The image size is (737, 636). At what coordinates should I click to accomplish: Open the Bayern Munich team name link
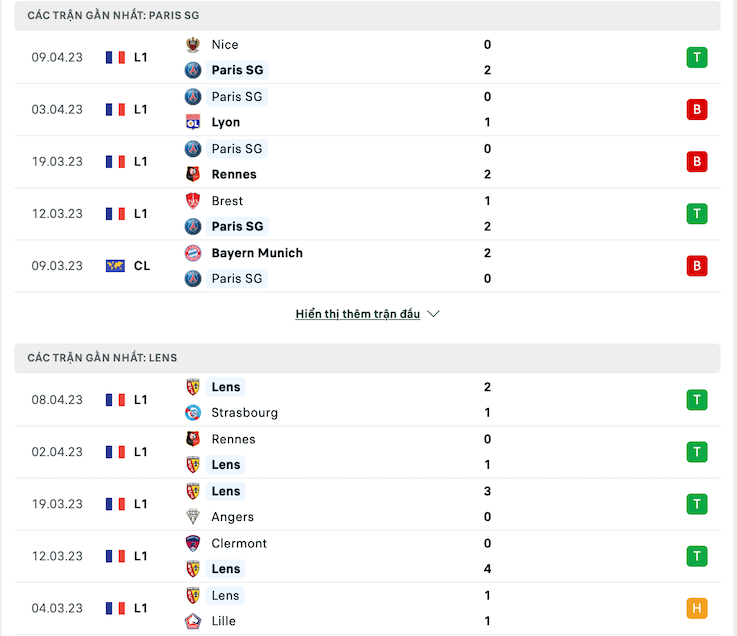[x=257, y=253]
